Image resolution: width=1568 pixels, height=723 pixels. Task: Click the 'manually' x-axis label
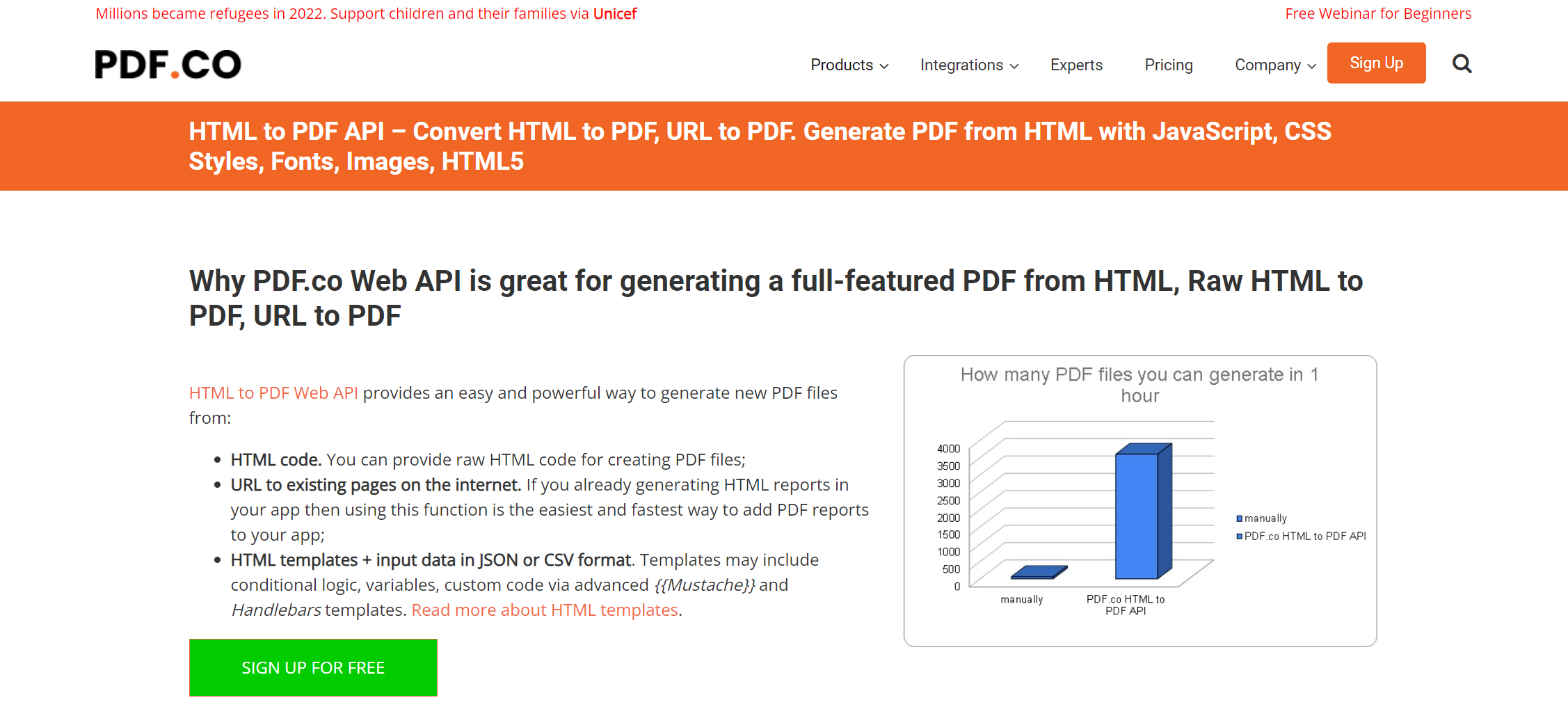[1022, 599]
